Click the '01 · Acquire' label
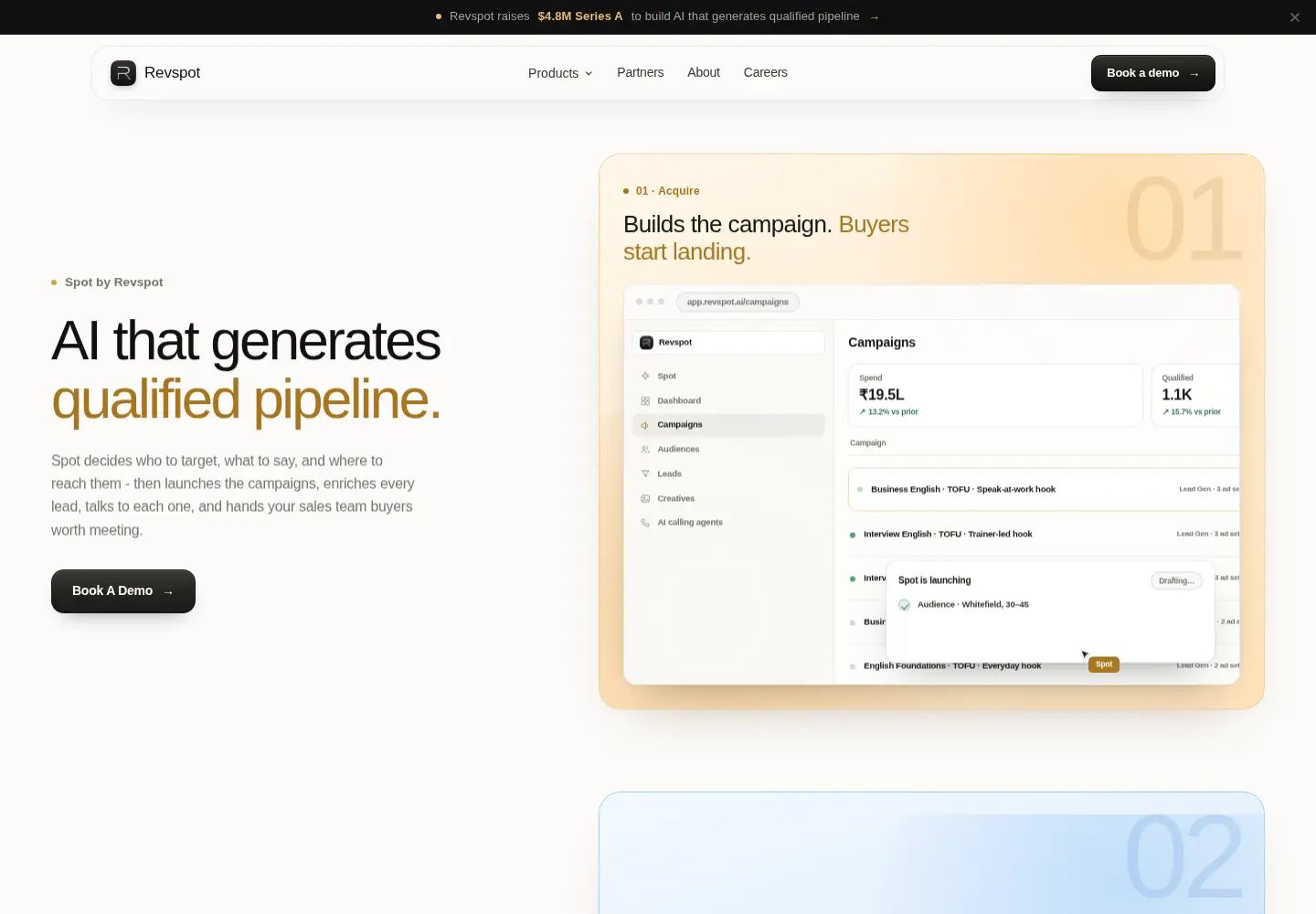Image resolution: width=1316 pixels, height=914 pixels. 667,191
